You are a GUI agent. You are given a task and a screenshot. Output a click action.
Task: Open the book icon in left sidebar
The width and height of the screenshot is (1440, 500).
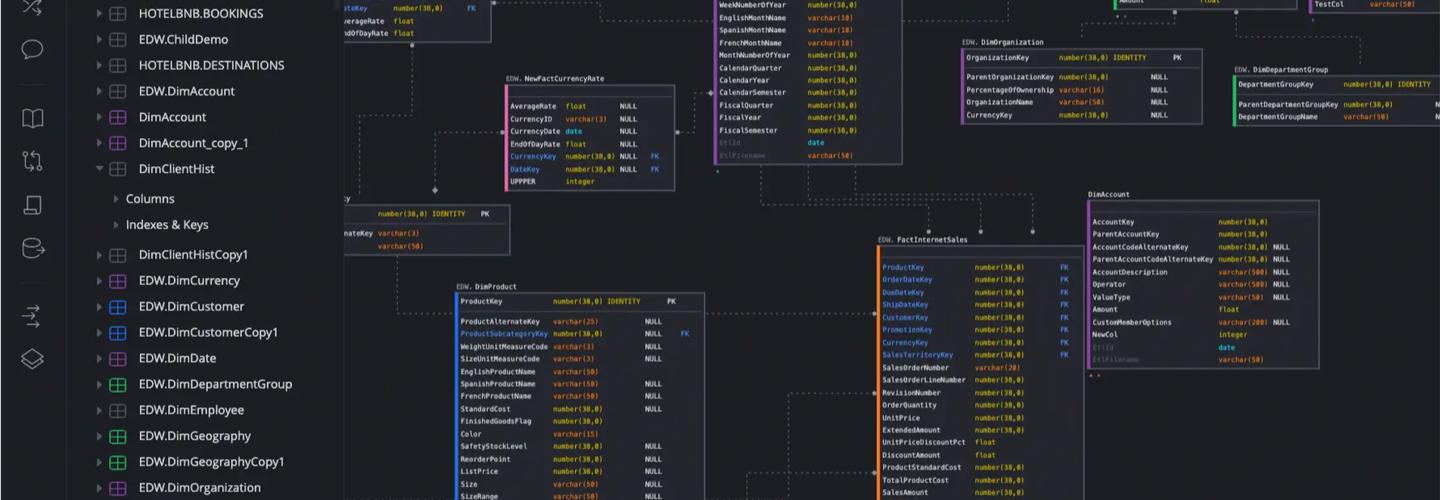pyautogui.click(x=32, y=118)
